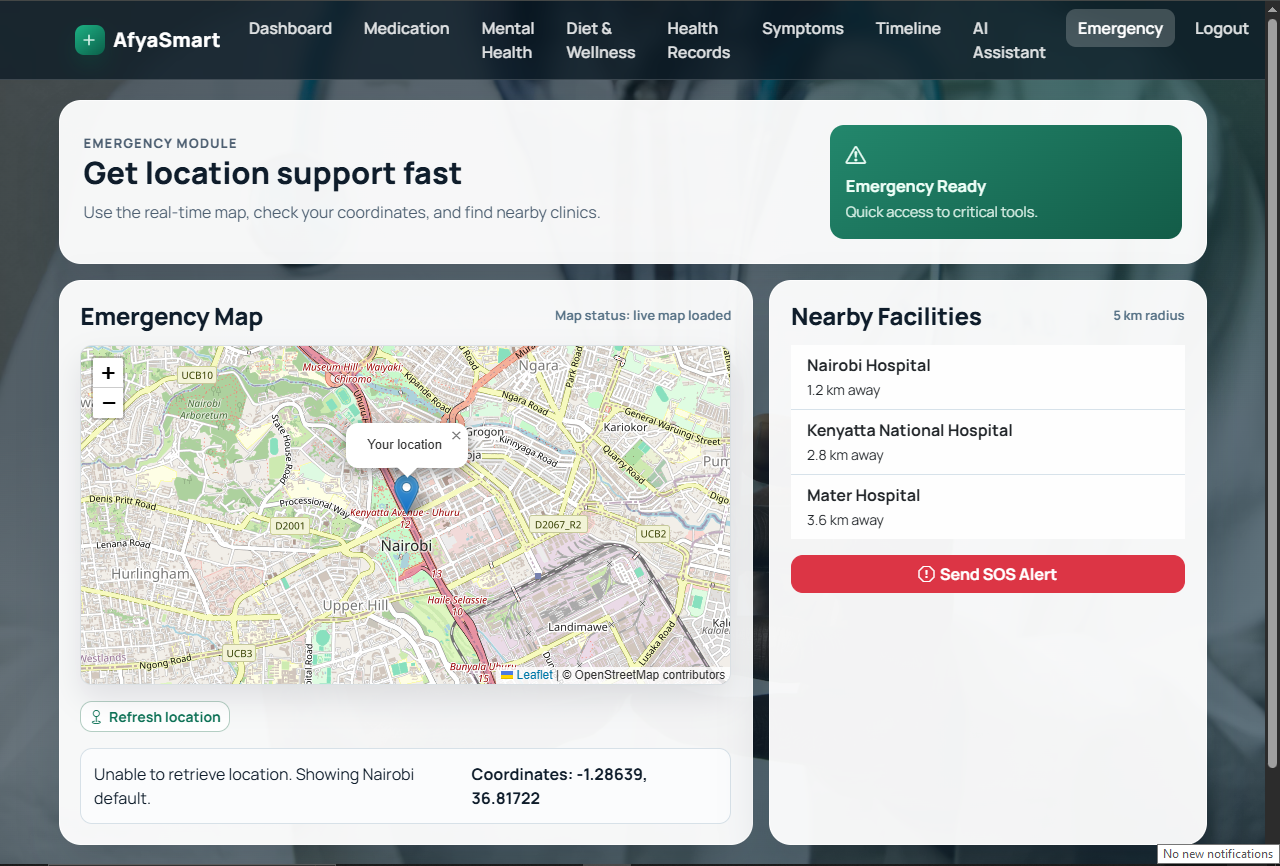
Task: Click the '5 km radius' label
Action: [1149, 316]
